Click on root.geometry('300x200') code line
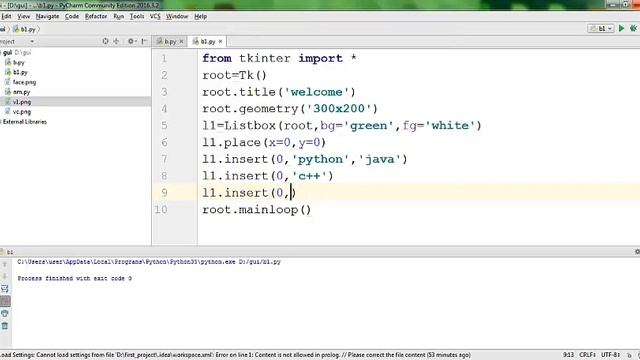Image resolution: width=640 pixels, height=360 pixels. point(290,109)
